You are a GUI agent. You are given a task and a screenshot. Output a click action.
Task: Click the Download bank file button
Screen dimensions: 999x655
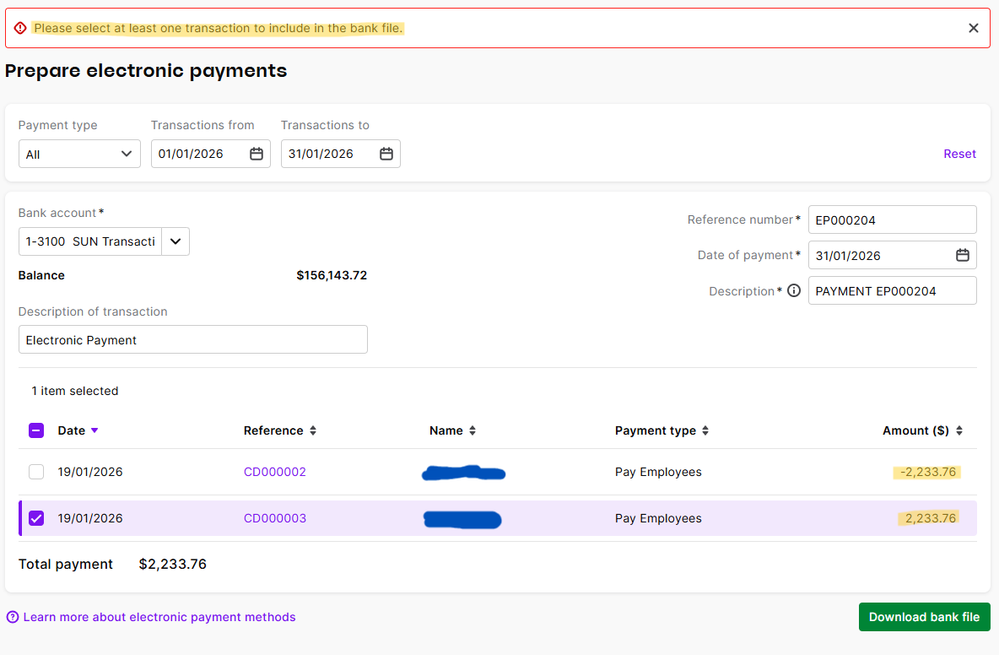tap(924, 617)
